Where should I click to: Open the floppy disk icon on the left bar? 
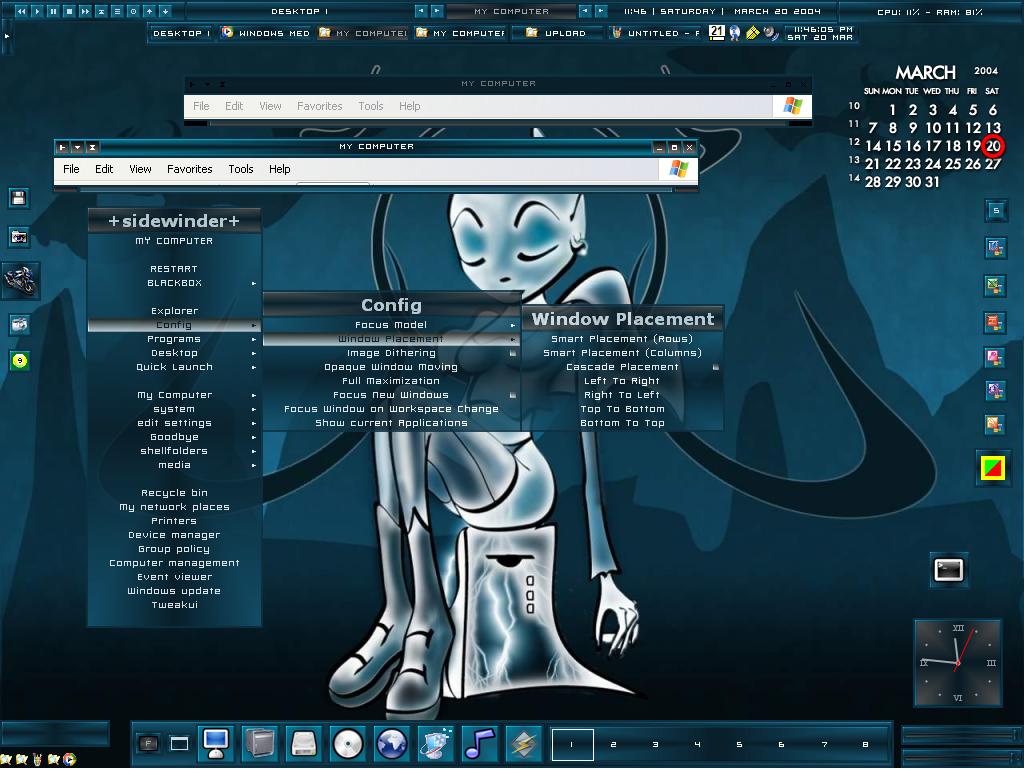coord(18,198)
